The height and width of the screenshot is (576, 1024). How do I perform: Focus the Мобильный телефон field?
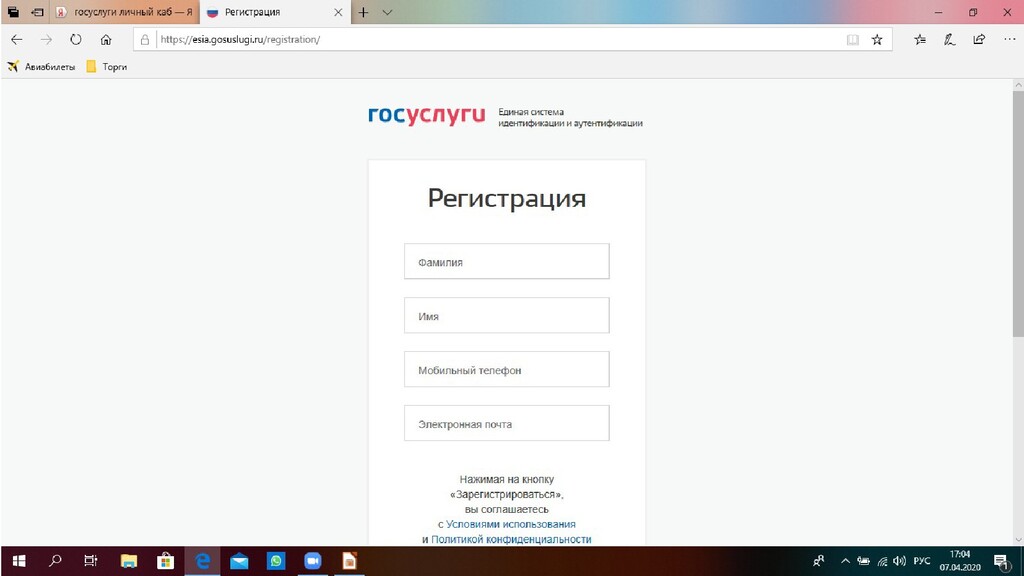pos(507,370)
